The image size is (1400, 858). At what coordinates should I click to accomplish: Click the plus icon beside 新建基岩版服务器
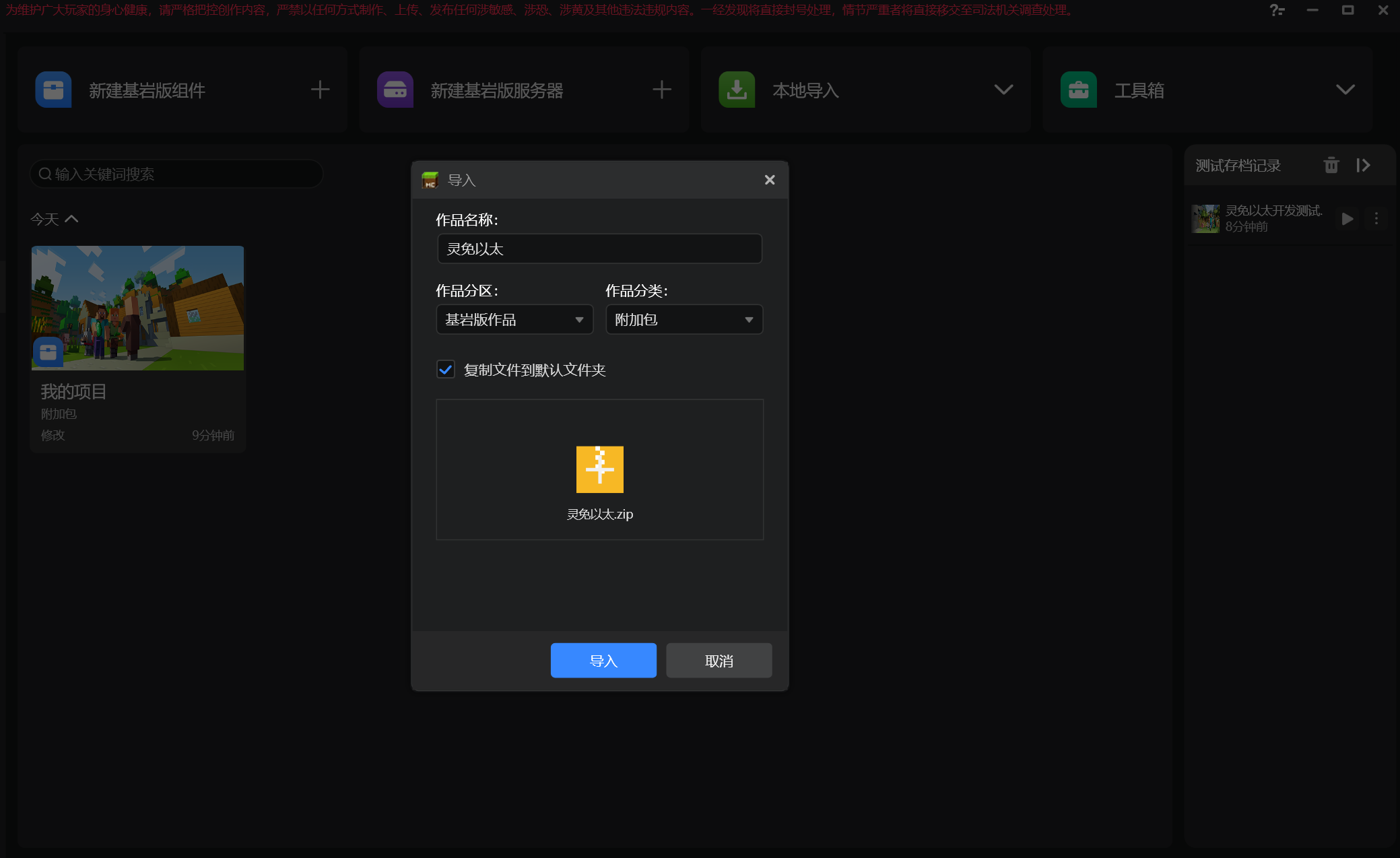tap(662, 90)
